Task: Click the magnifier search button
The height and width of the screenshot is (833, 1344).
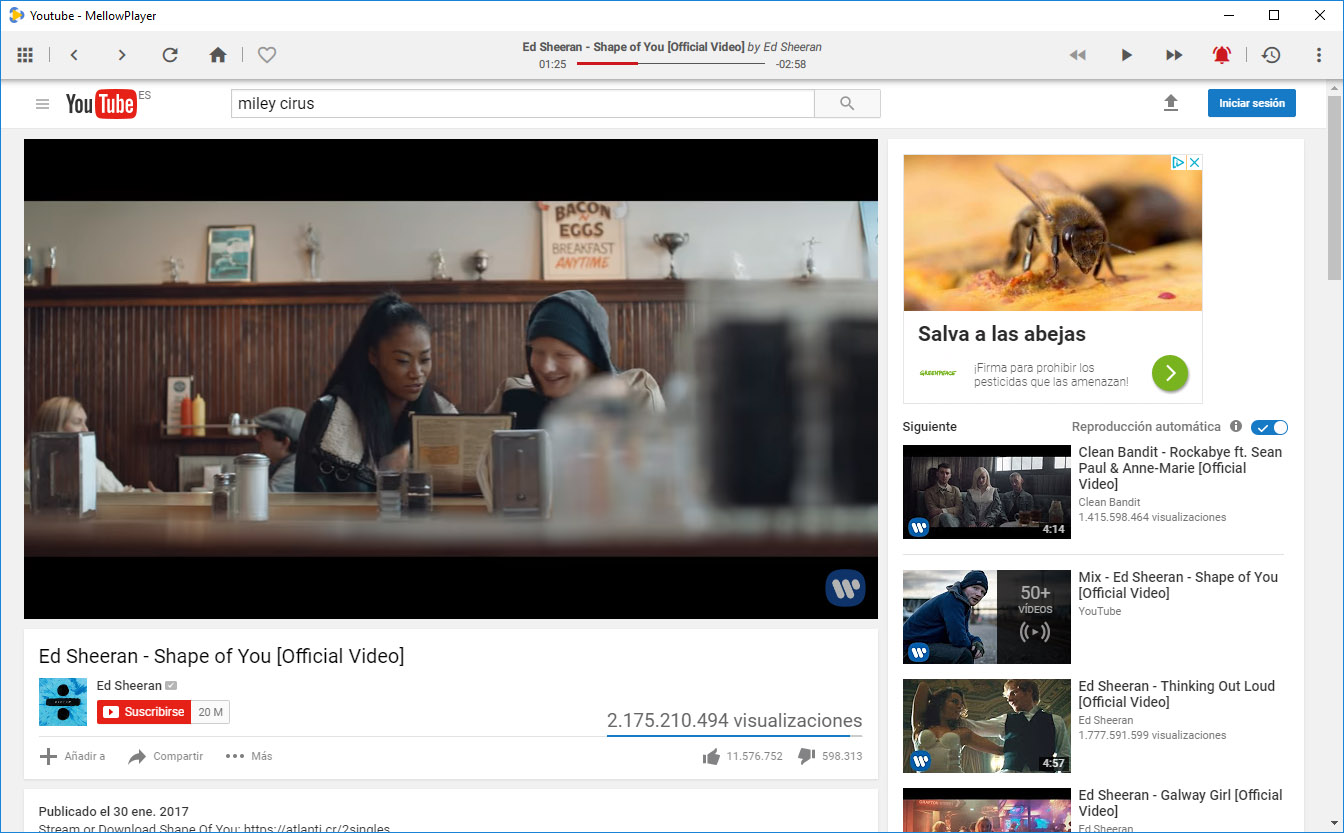Action: pos(847,104)
